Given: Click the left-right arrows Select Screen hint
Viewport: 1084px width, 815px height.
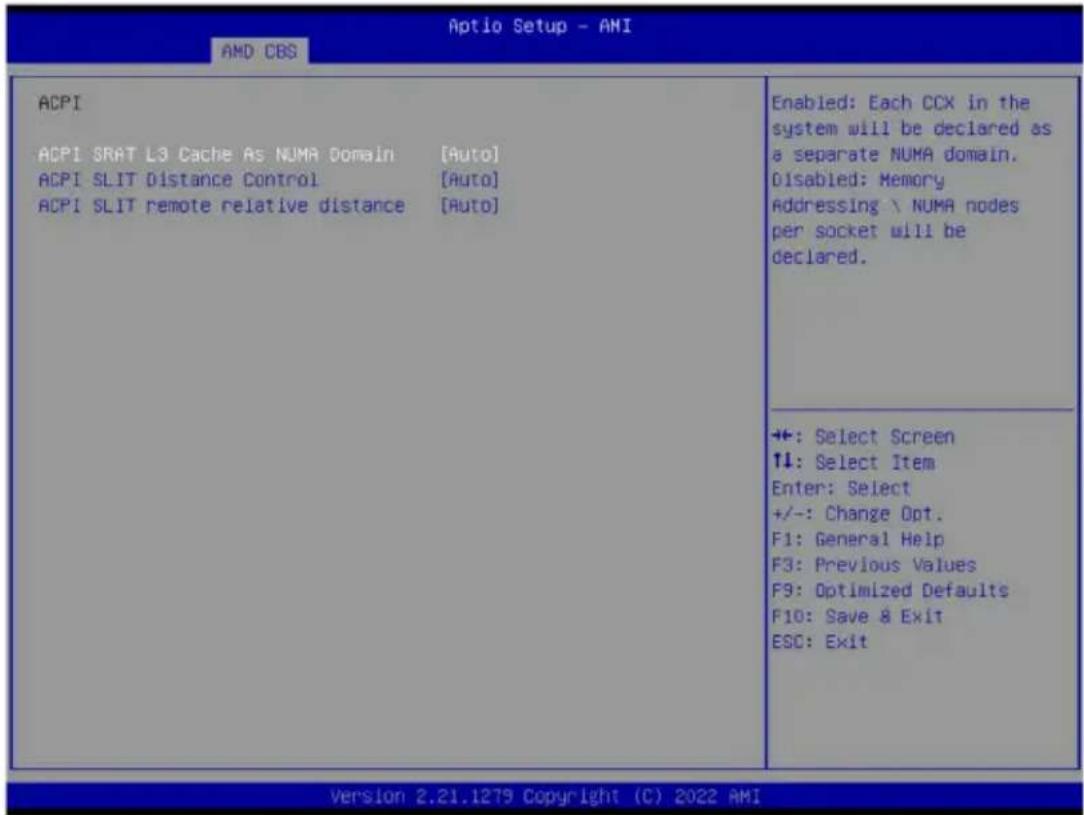Looking at the screenshot, I should click(863, 437).
